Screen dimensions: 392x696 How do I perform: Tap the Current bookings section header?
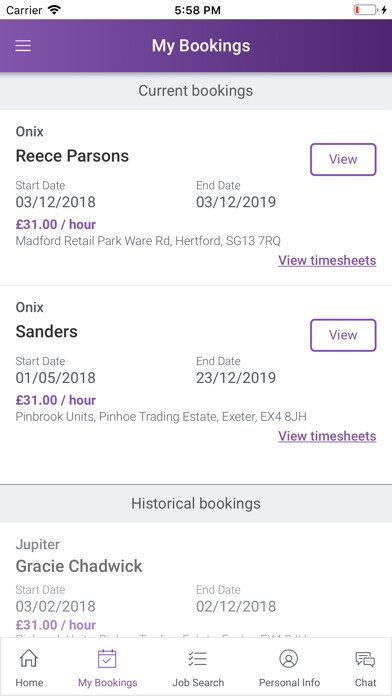(196, 91)
